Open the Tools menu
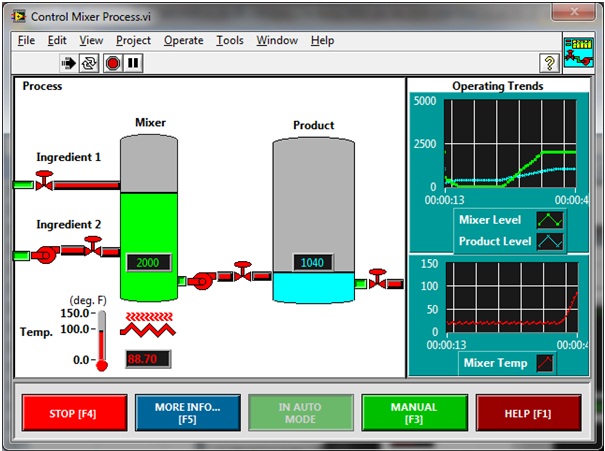 [x=230, y=40]
